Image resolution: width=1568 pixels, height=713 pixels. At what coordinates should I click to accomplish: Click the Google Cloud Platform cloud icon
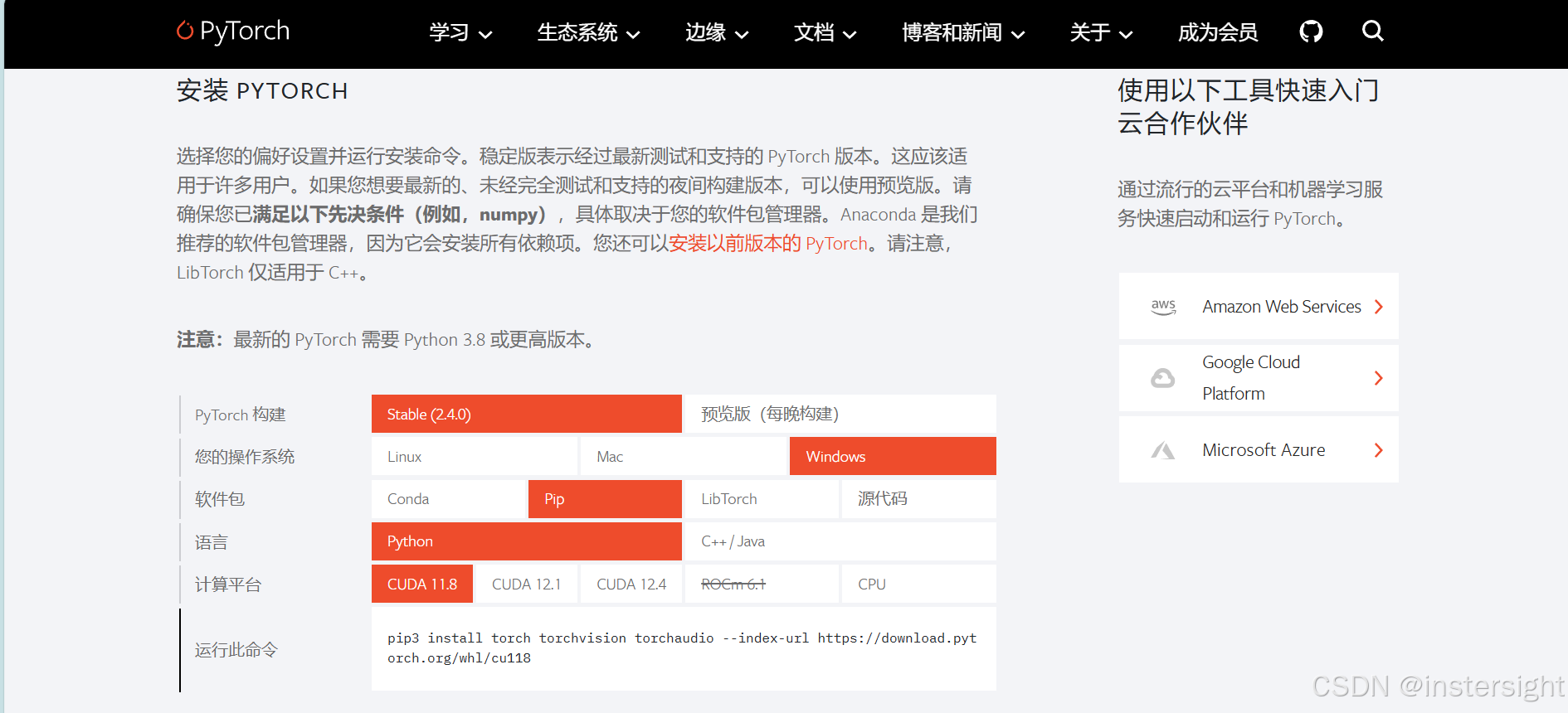pyautogui.click(x=1162, y=378)
